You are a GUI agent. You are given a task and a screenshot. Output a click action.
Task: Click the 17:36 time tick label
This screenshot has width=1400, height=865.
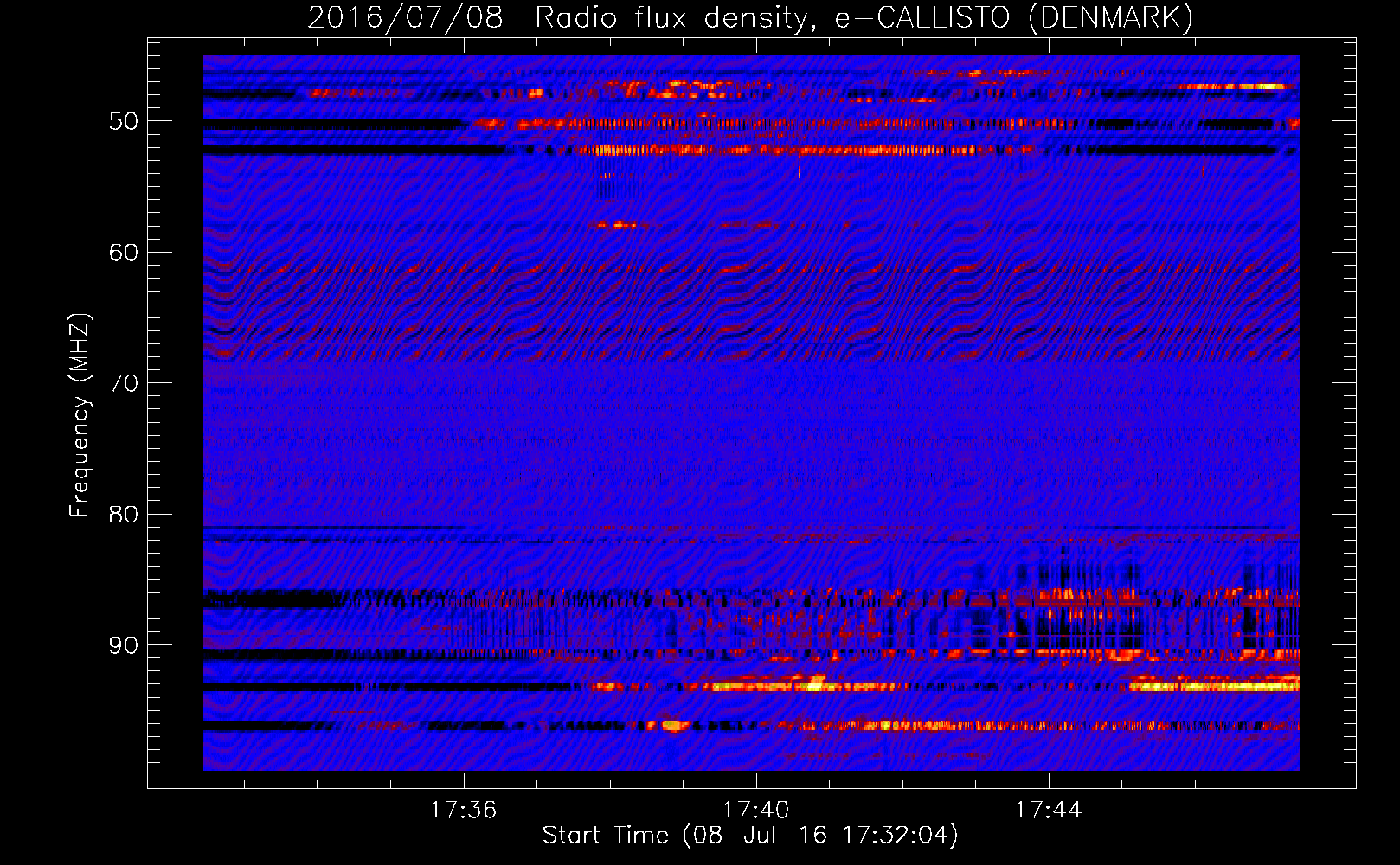[x=463, y=810]
